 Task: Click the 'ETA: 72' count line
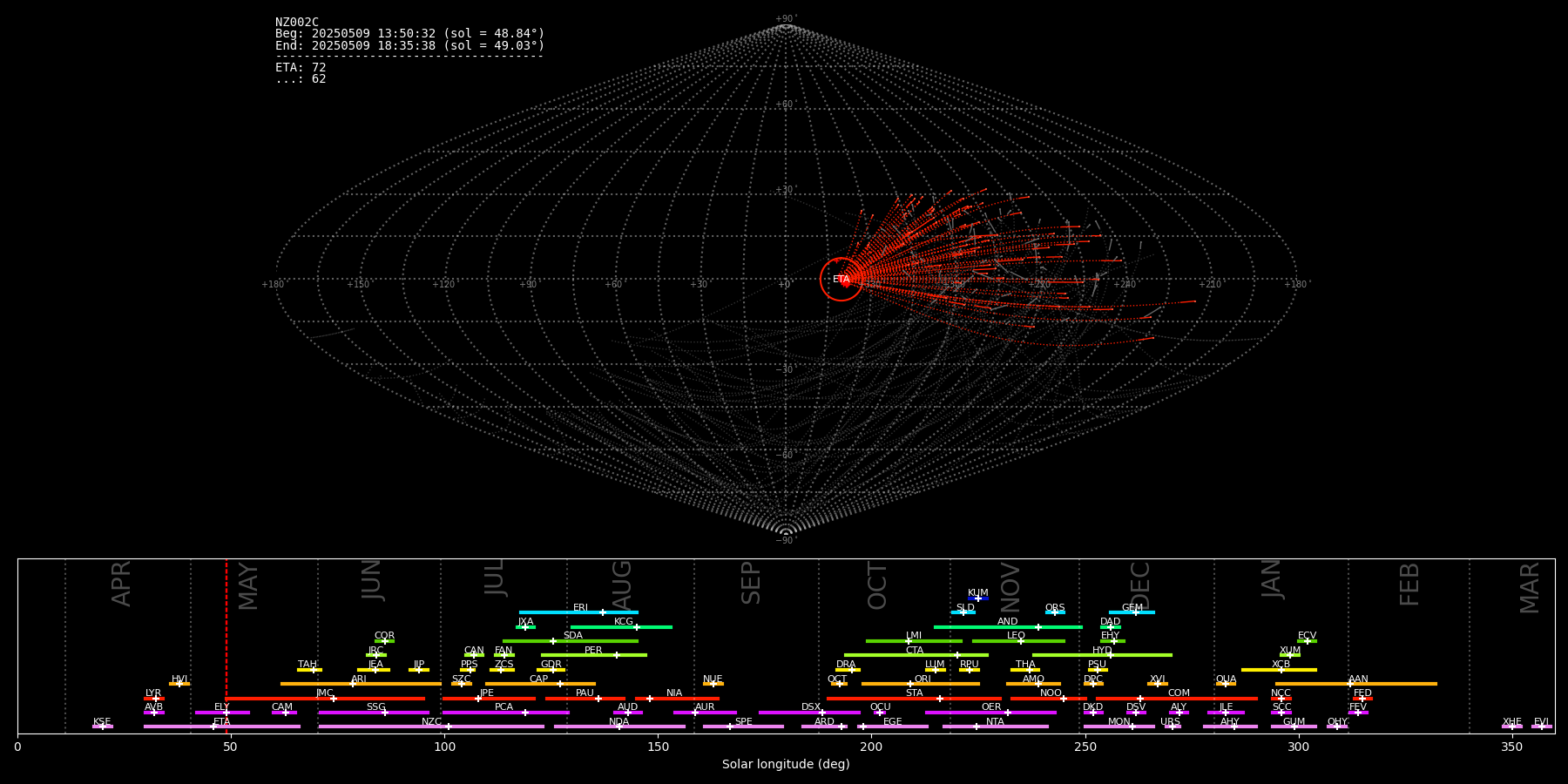pyautogui.click(x=301, y=68)
